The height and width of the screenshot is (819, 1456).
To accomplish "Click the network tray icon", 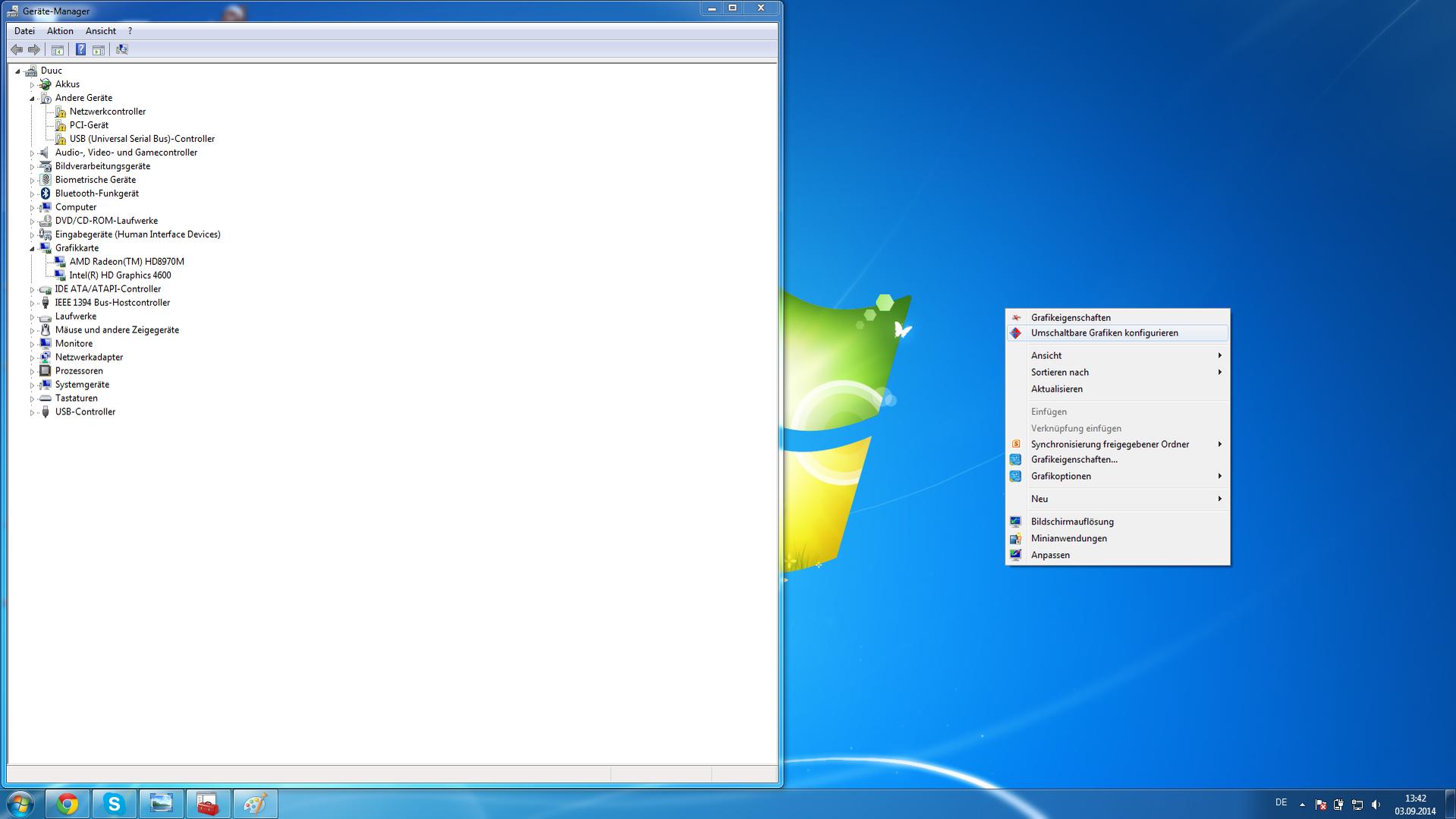I will coord(1357,805).
